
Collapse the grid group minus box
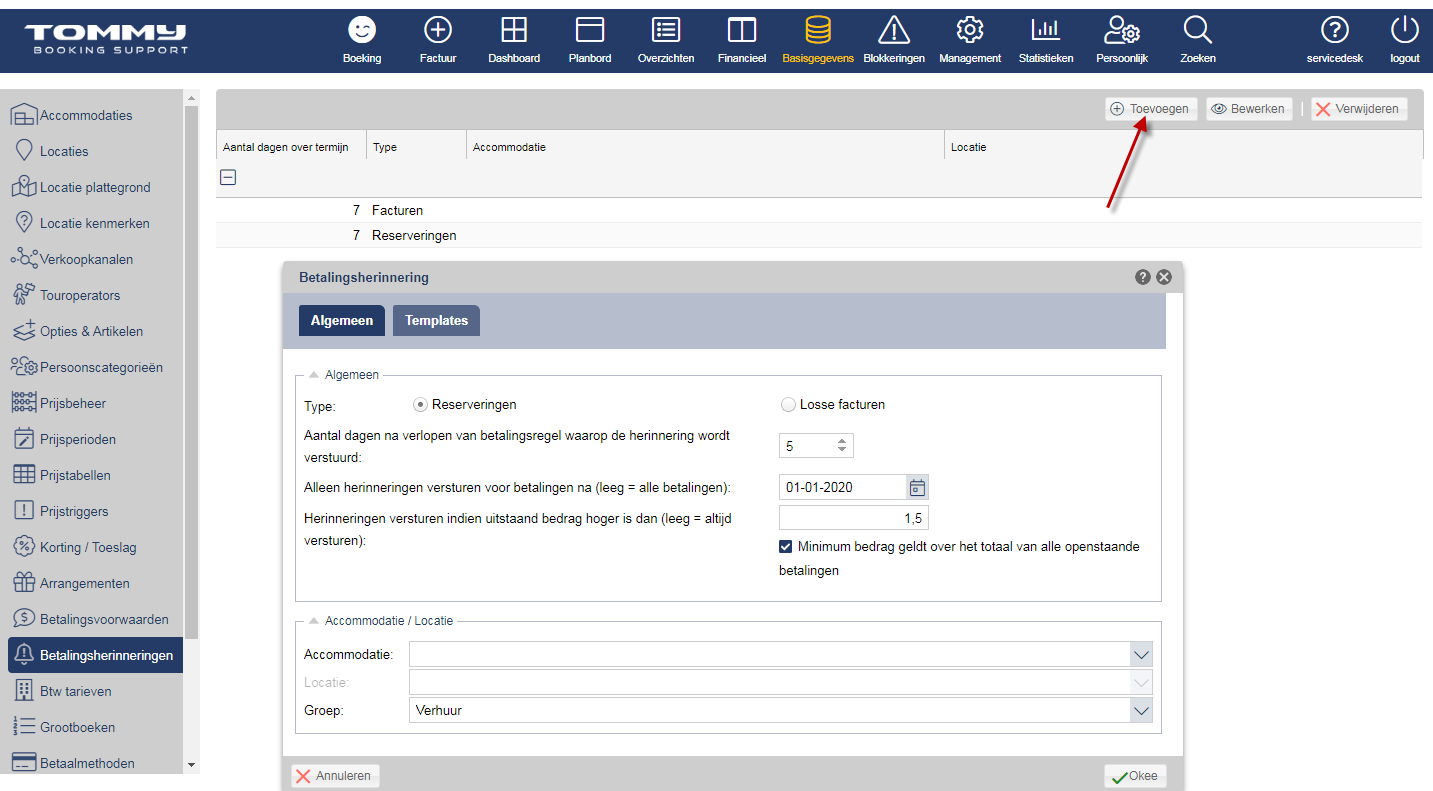pyautogui.click(x=228, y=177)
